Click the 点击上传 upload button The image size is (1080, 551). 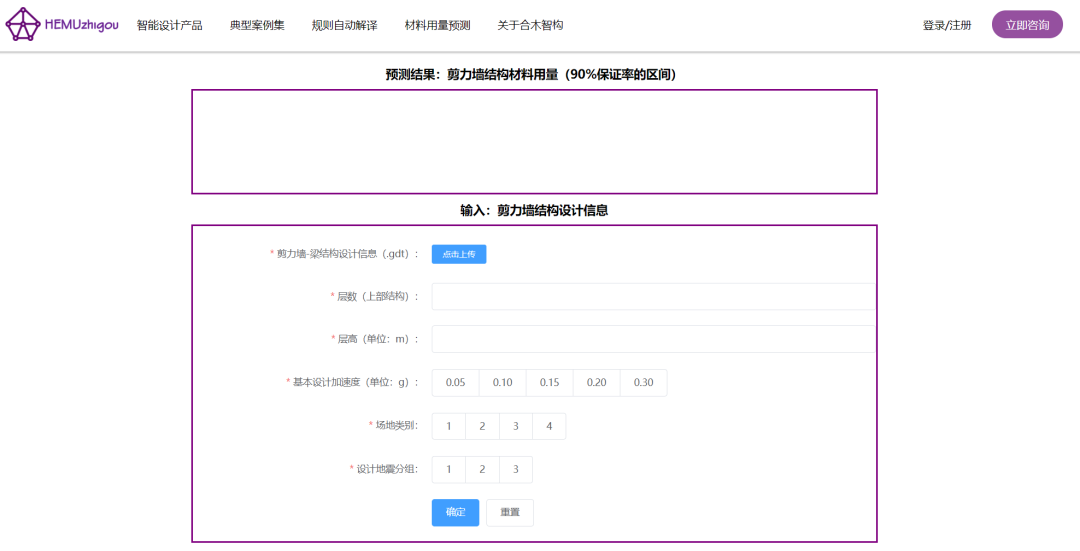[459, 254]
